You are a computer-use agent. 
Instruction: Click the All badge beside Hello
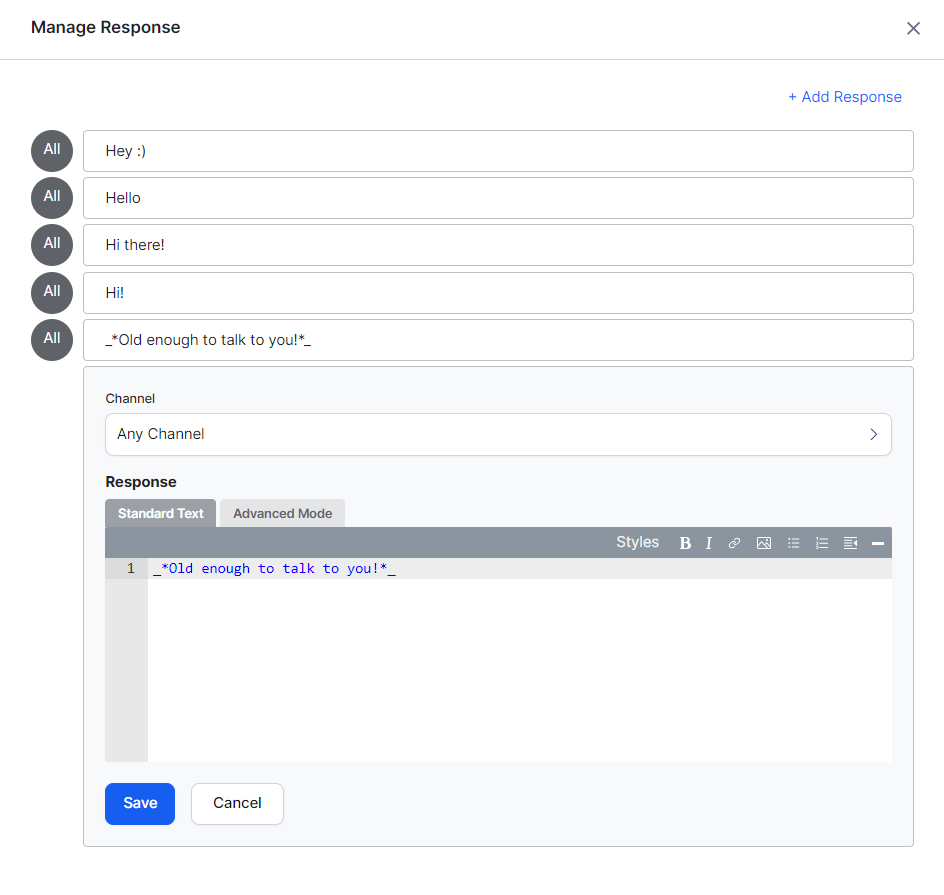(x=52, y=197)
